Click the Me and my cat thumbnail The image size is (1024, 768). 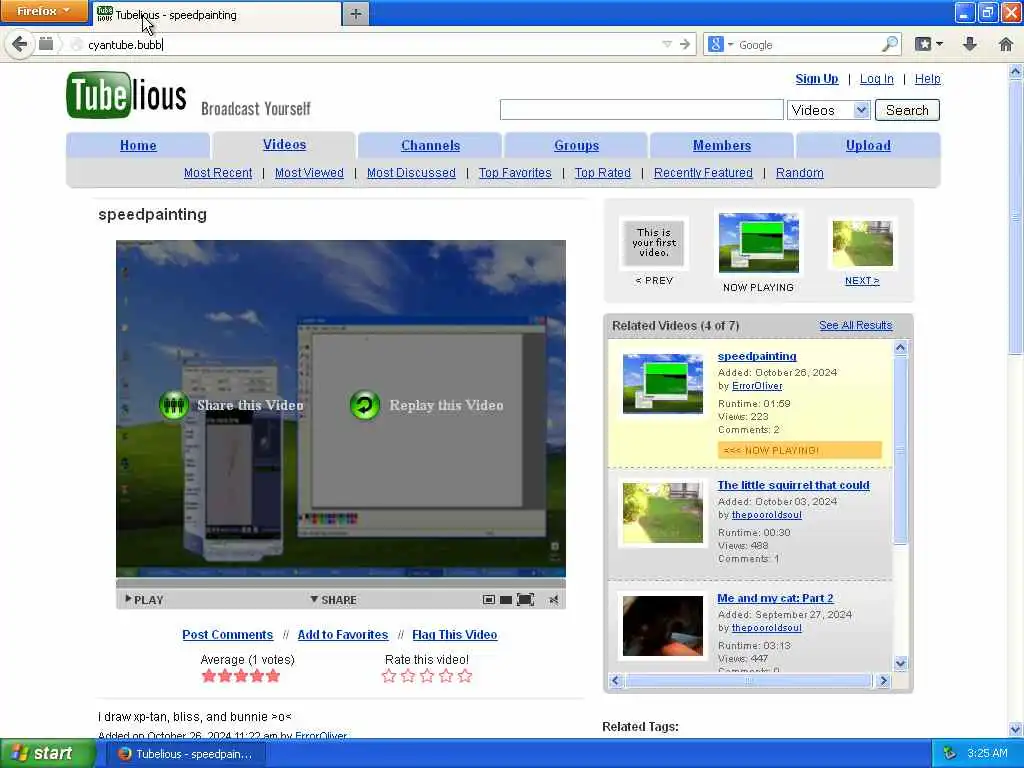pyautogui.click(x=662, y=626)
